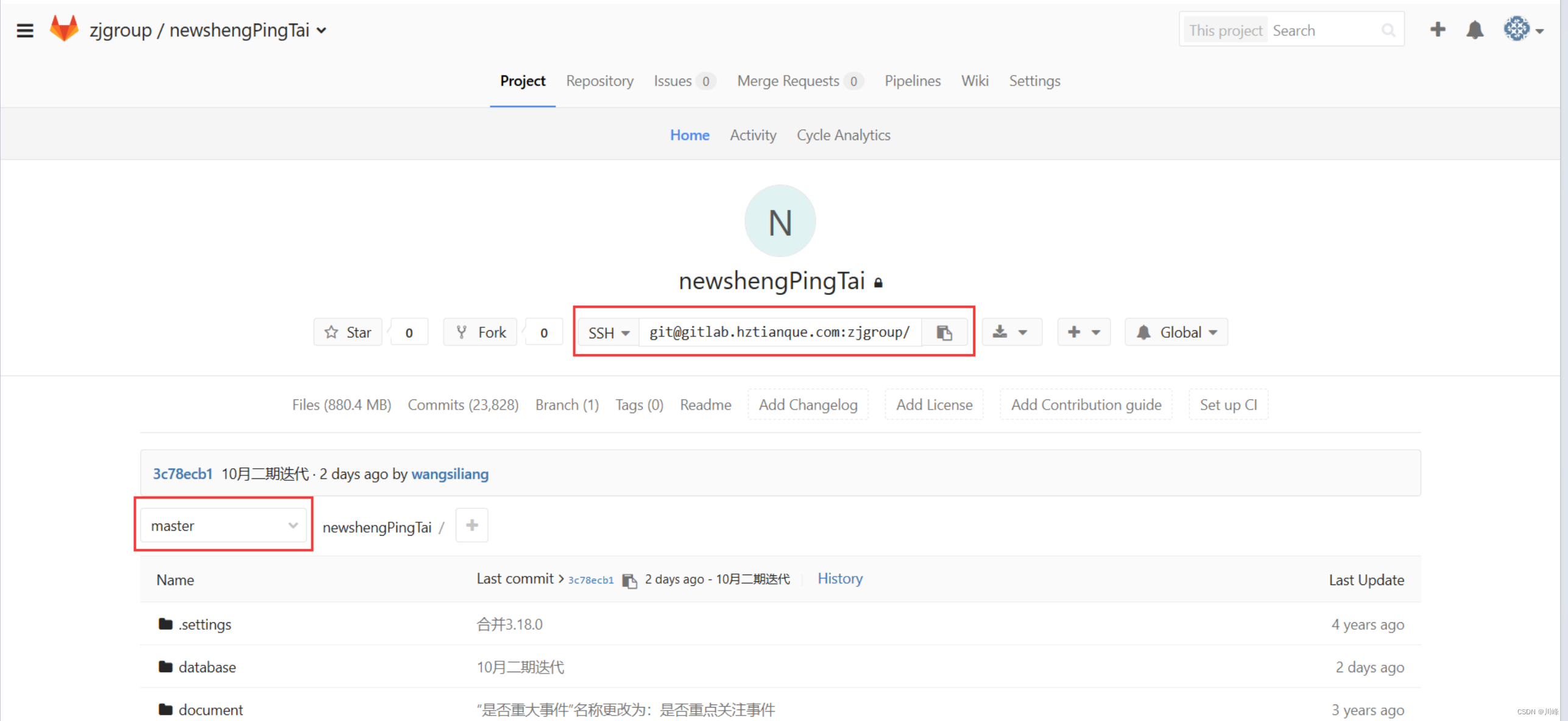Open the History link
Screen dimensions: 1568x721
coord(839,578)
